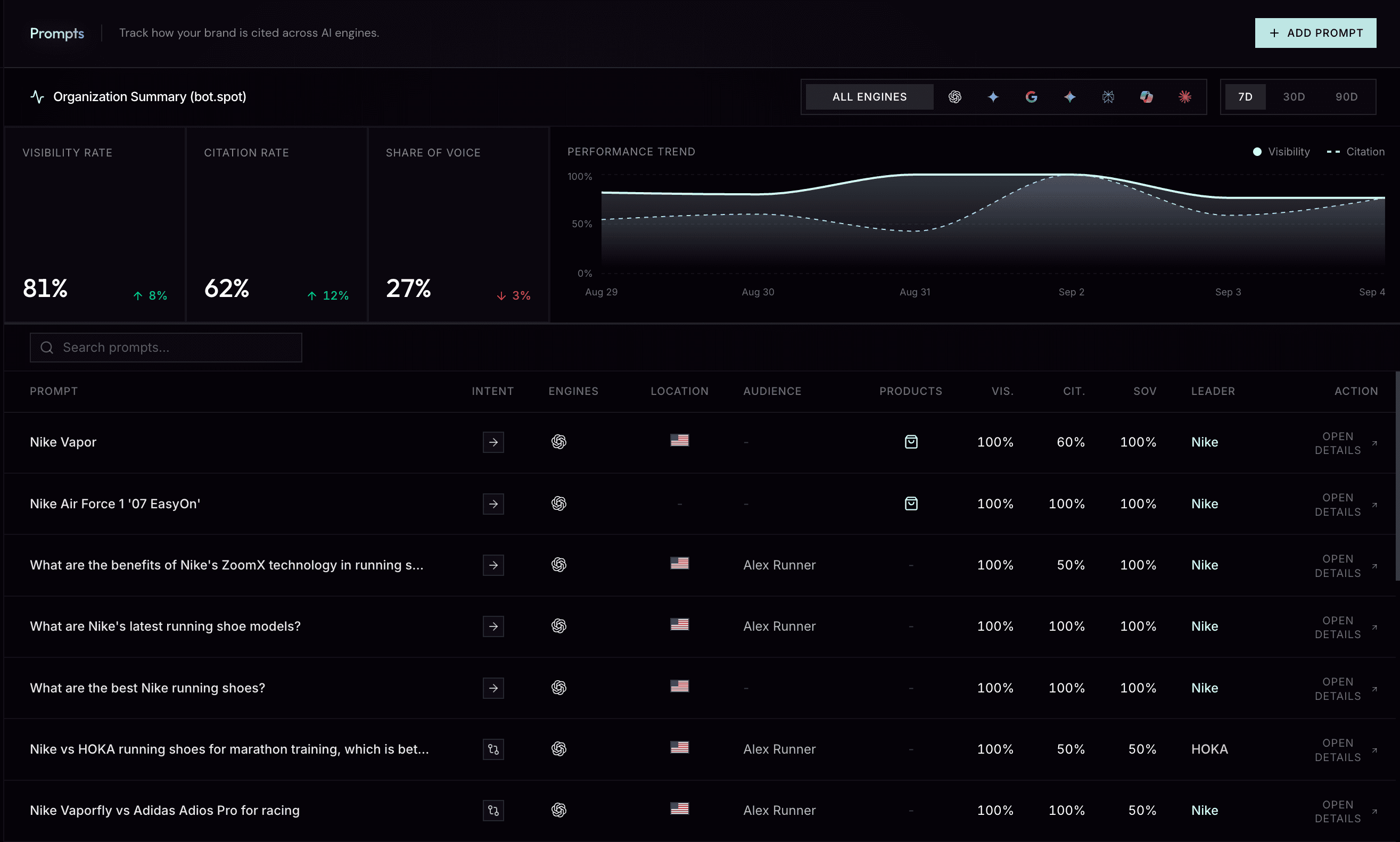This screenshot has width=1400, height=842.
Task: Click the ADD PROMPT button
Action: [1315, 33]
